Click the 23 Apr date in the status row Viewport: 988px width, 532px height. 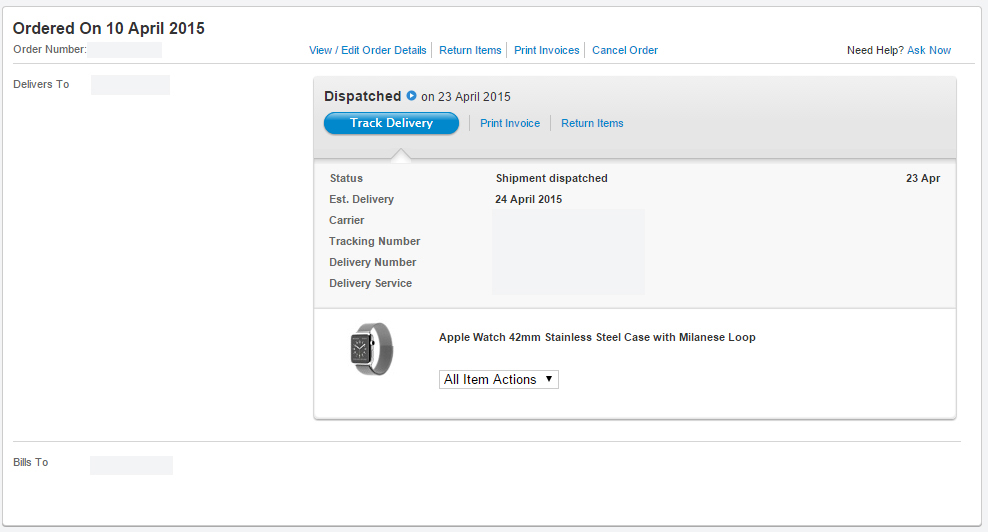[x=923, y=178]
